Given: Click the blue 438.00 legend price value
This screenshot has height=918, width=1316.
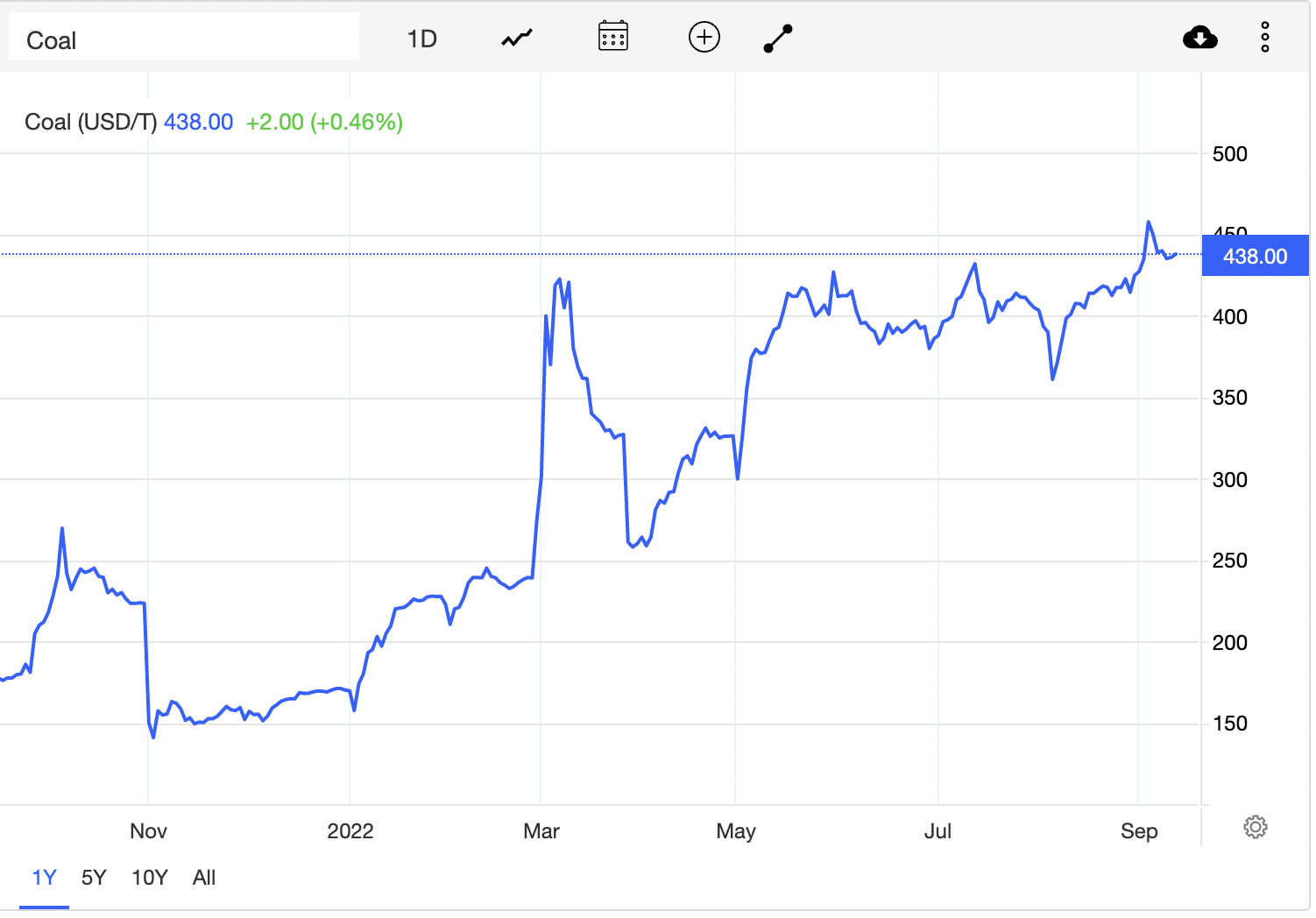Looking at the screenshot, I should point(199,122).
